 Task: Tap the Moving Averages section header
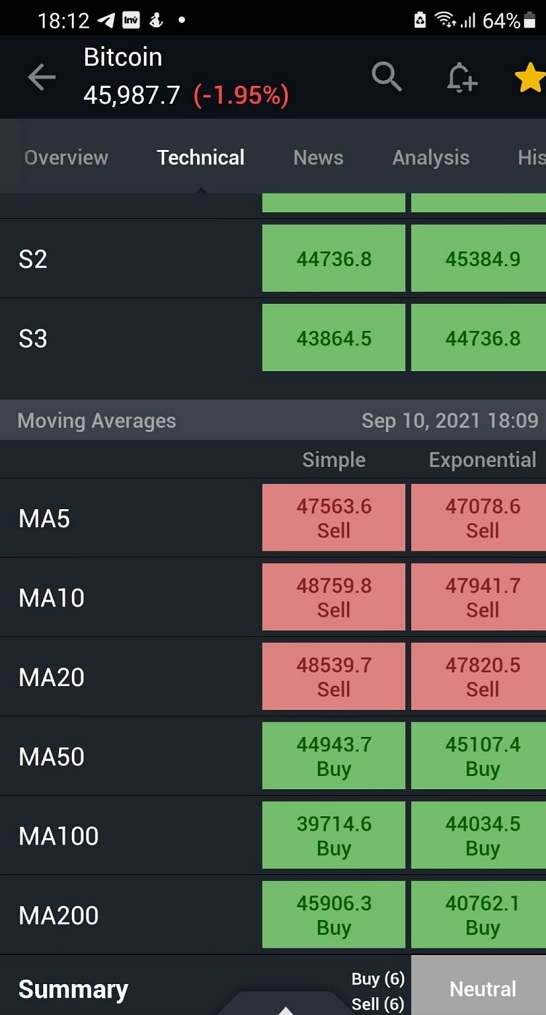coord(273,420)
